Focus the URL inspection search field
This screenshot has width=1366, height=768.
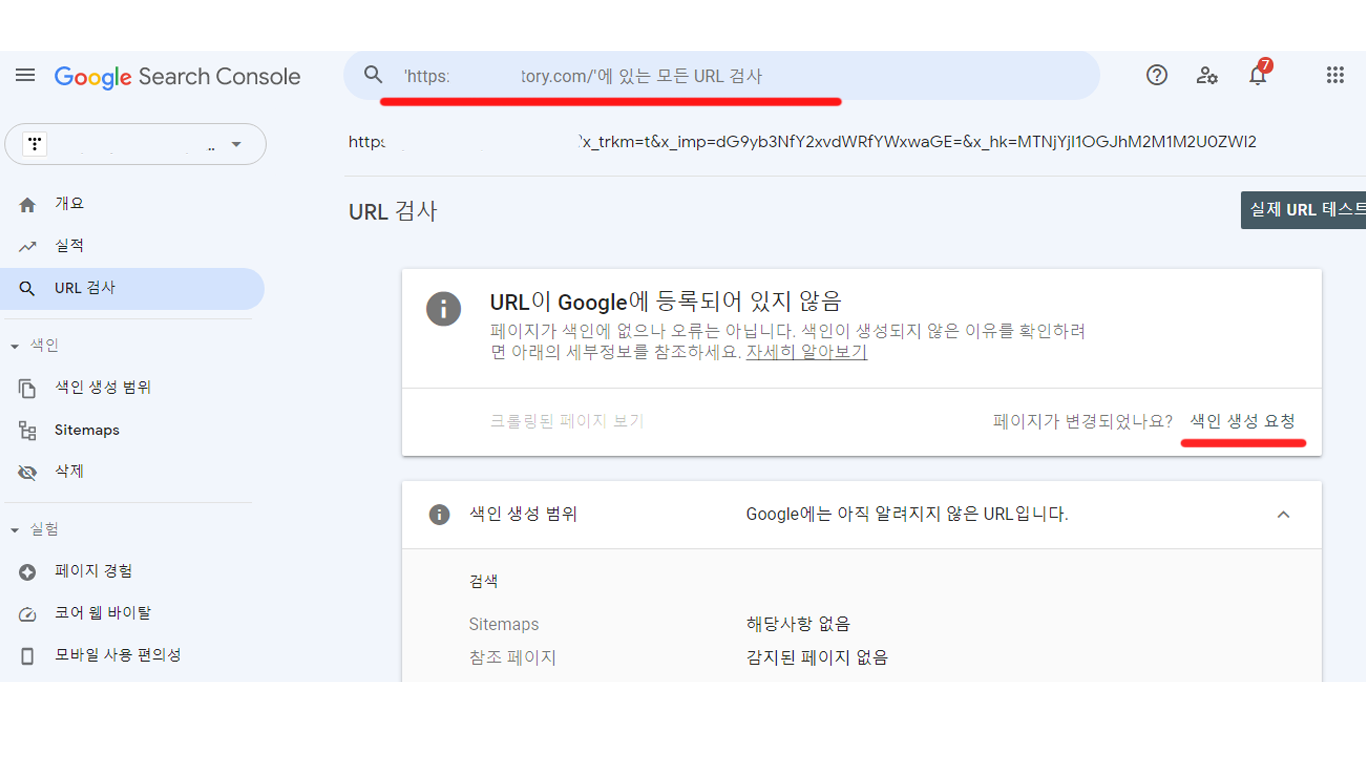click(722, 75)
